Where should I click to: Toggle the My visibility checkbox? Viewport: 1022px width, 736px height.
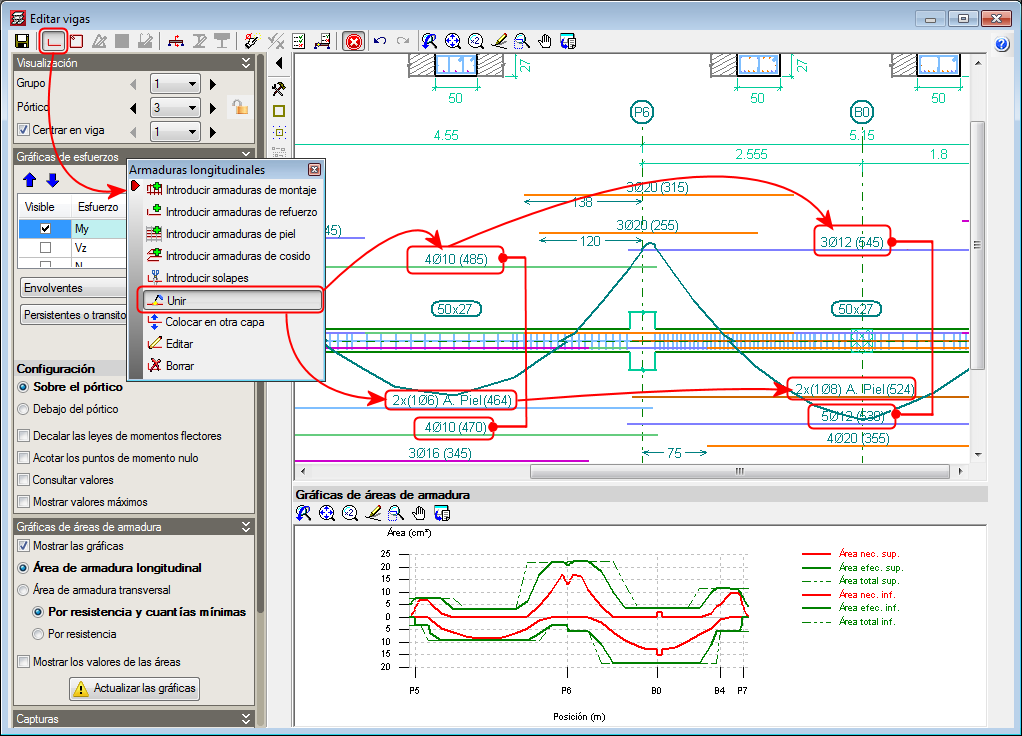pos(45,229)
